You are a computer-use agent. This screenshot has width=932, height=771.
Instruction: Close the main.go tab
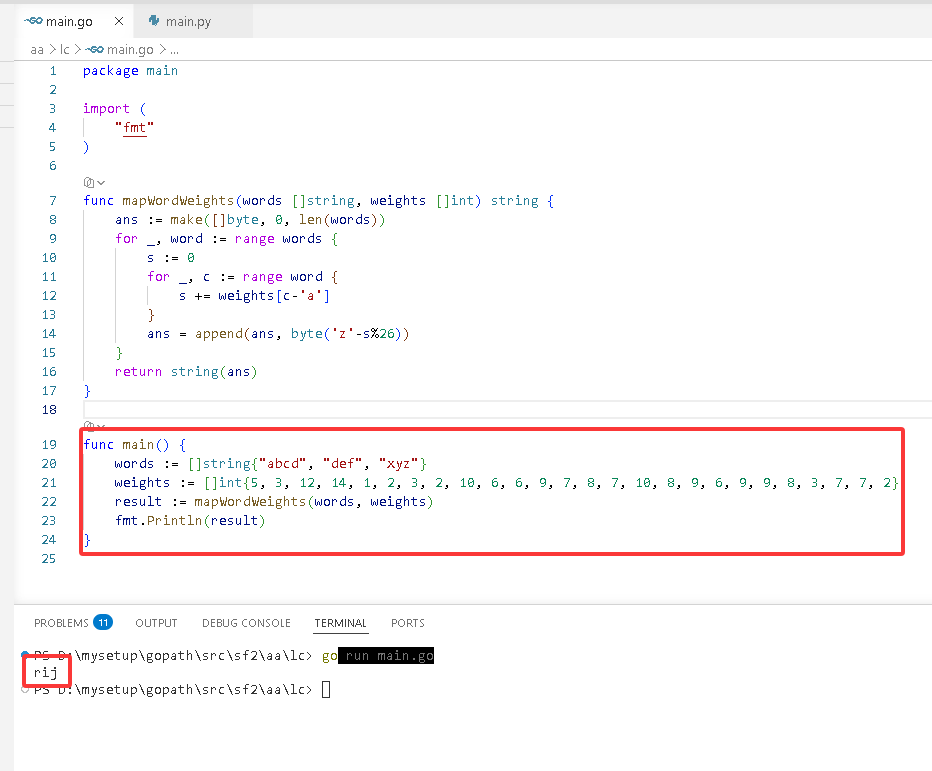click(119, 21)
